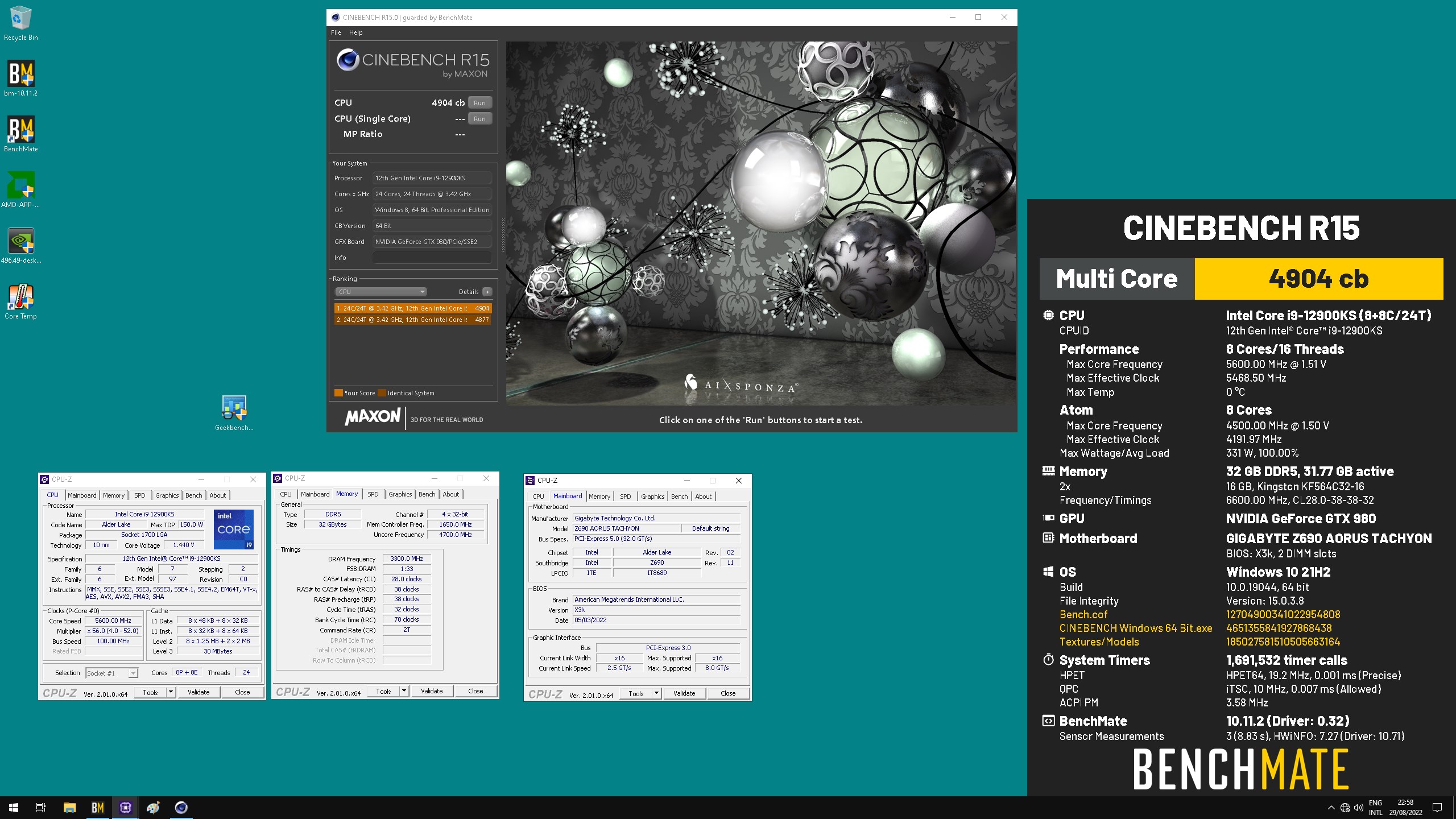The width and height of the screenshot is (1456, 819).
Task: Open the notification center icon
Action: (1437, 808)
